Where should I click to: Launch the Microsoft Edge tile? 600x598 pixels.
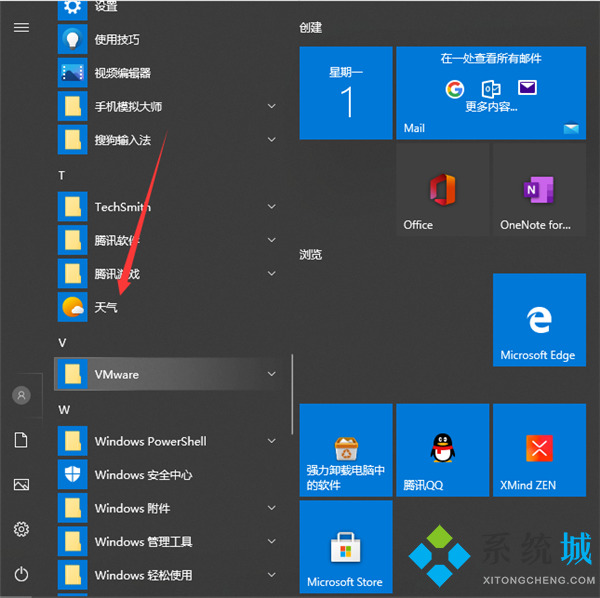[539, 320]
